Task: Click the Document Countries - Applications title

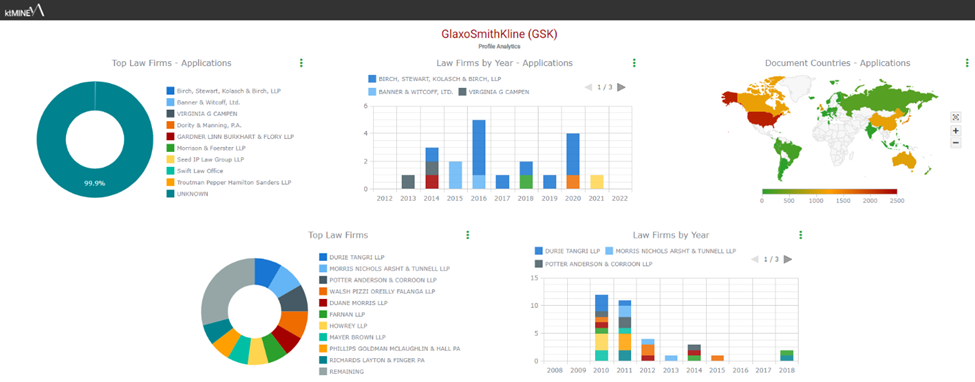Action: coord(837,63)
